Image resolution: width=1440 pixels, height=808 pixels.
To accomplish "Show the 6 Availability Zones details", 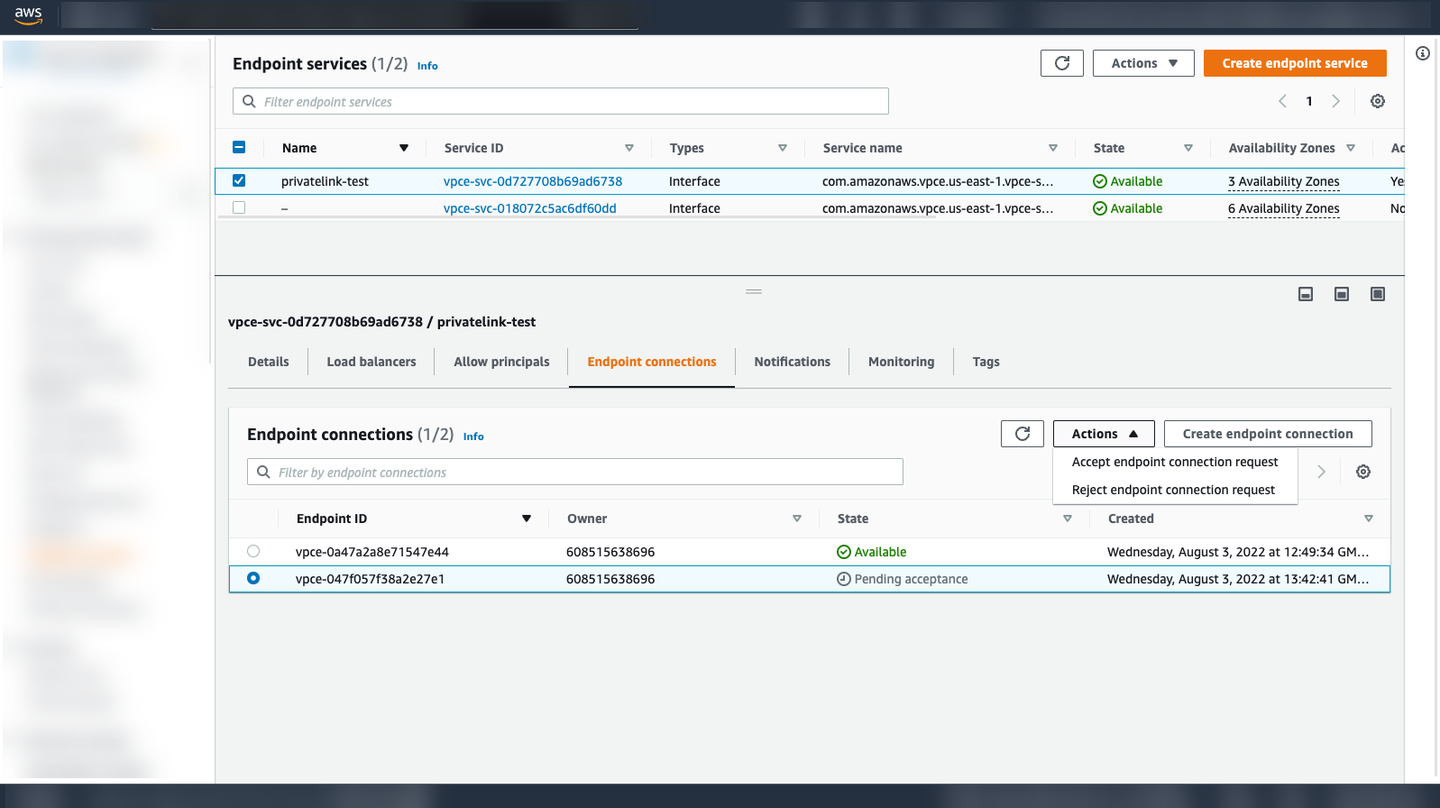I will pyautogui.click(x=1284, y=208).
